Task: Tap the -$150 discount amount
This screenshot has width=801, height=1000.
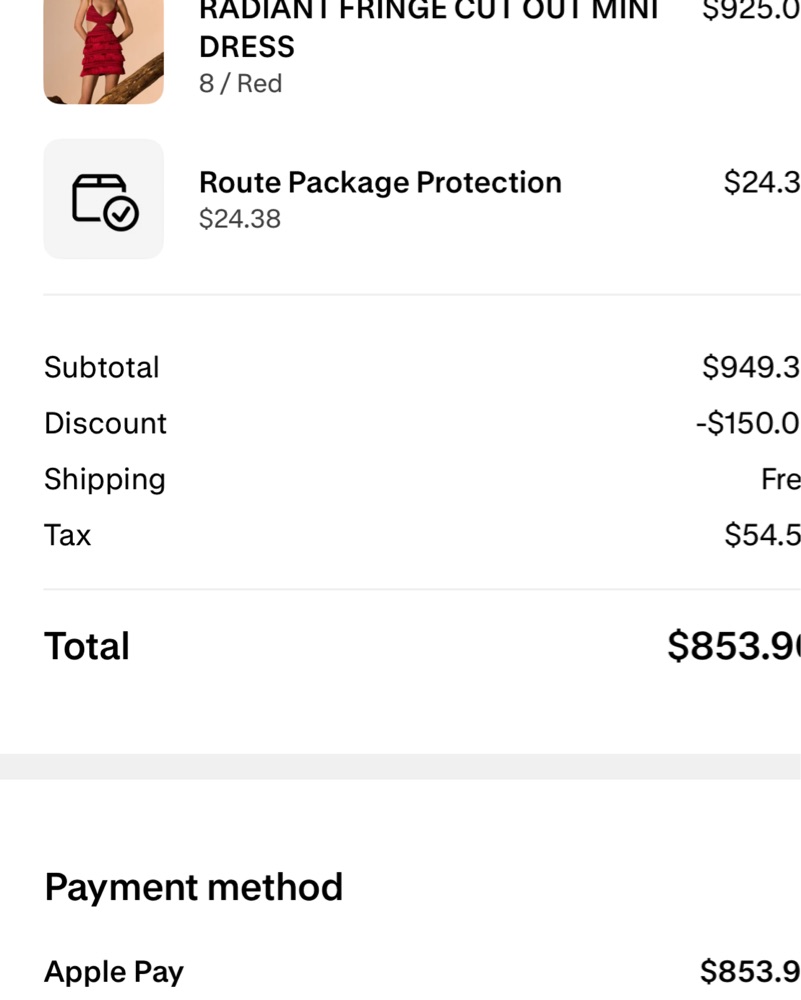Action: (748, 423)
